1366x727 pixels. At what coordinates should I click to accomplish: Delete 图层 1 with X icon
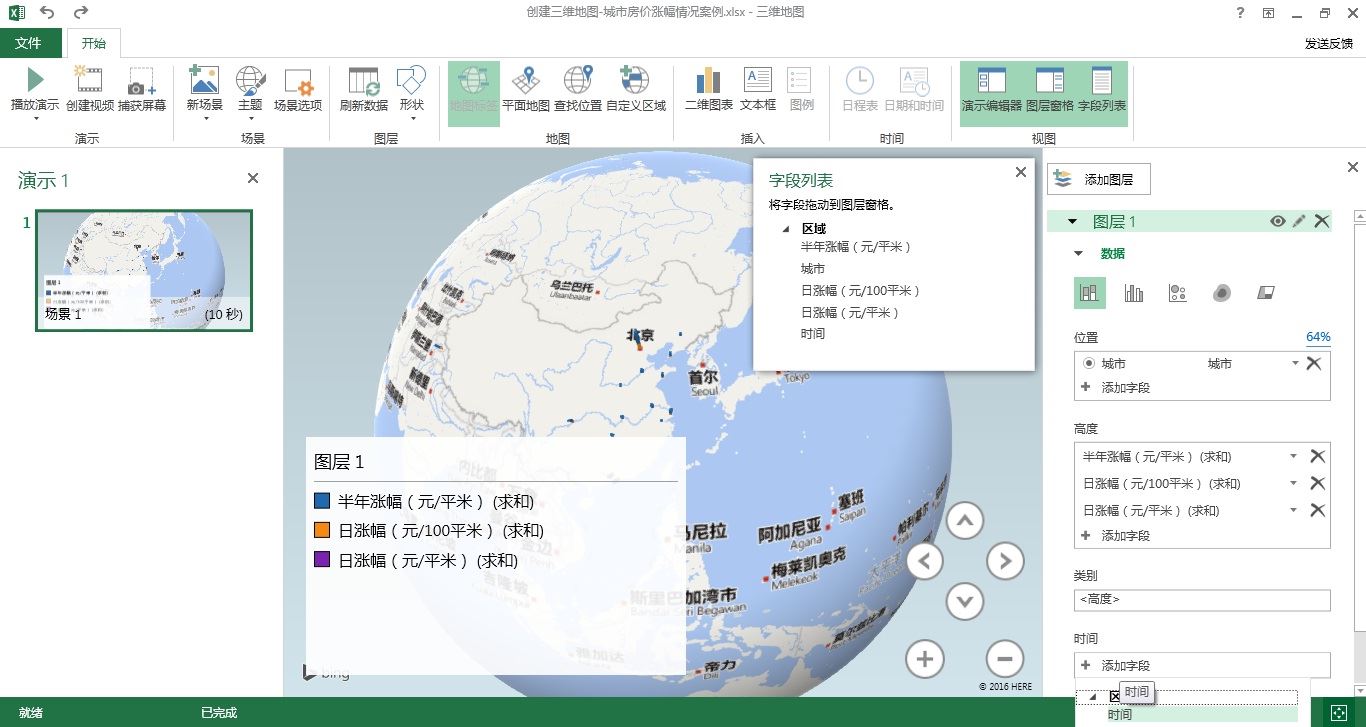pos(1322,222)
